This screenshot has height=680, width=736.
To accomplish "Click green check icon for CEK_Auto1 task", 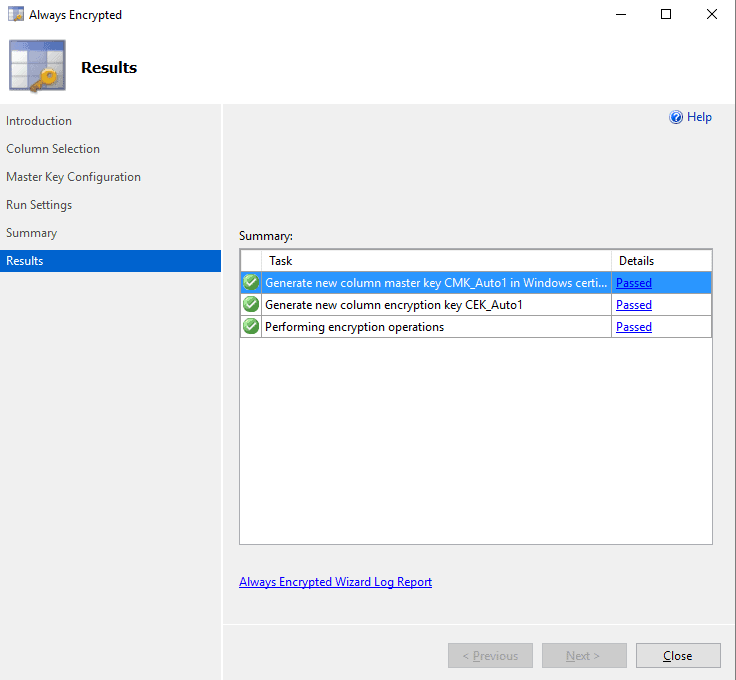I will (251, 305).
